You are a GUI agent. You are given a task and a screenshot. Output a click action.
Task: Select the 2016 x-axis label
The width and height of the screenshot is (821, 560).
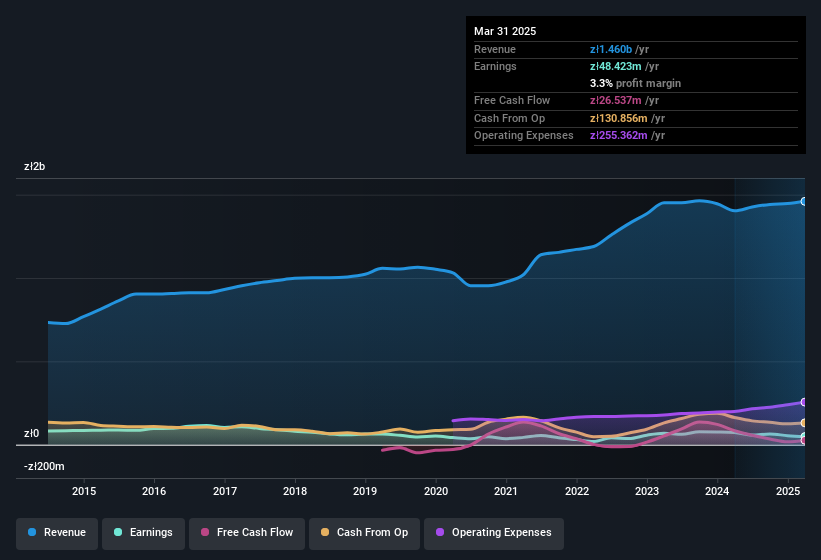[x=154, y=491]
